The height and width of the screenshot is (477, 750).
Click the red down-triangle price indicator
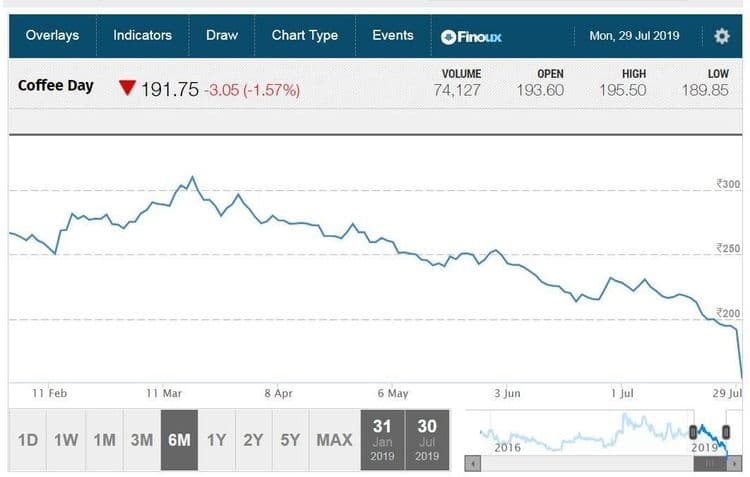click(126, 88)
